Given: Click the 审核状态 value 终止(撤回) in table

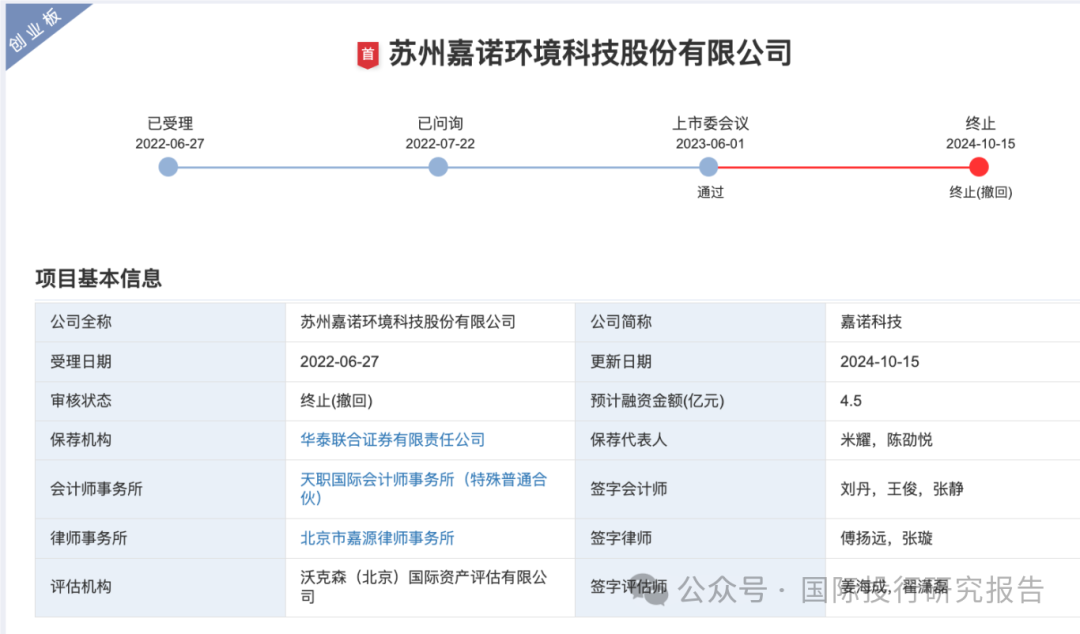Looking at the screenshot, I should [x=430, y=401].
